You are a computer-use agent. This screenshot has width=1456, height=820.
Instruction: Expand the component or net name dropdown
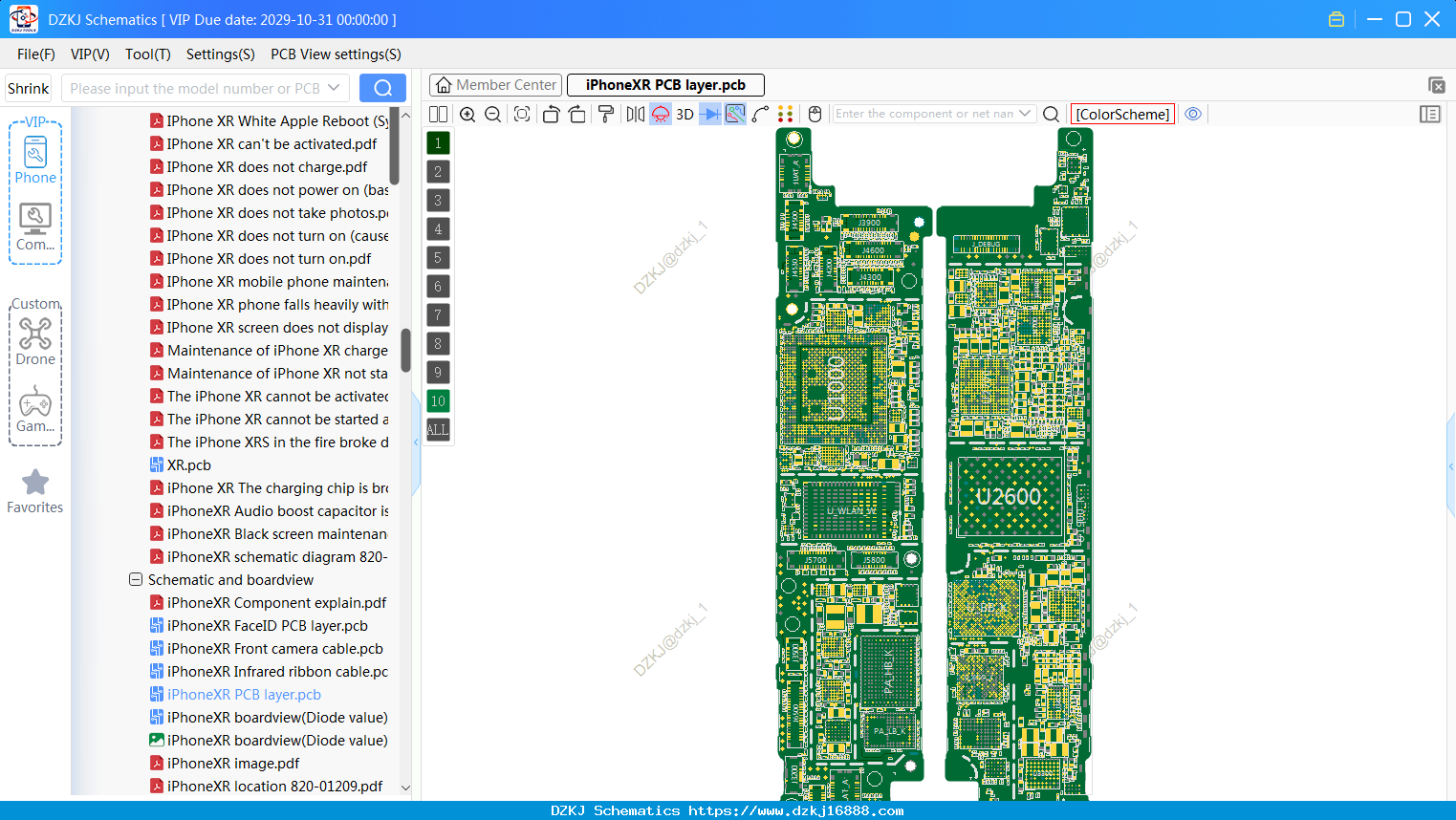[x=1025, y=114]
